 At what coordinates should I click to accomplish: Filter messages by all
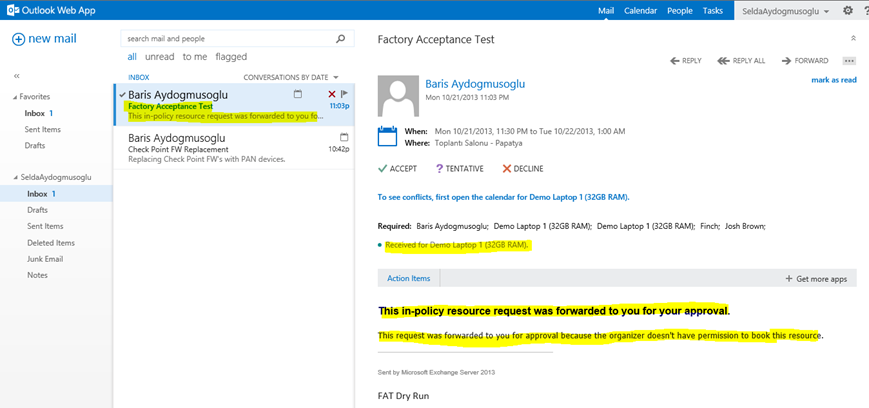132,57
